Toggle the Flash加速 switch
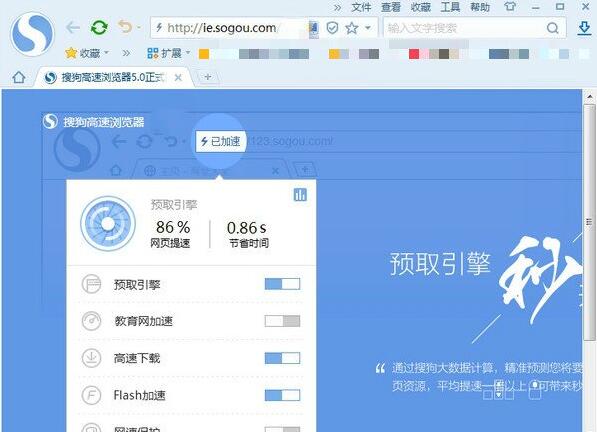597x432 pixels. pos(282,395)
